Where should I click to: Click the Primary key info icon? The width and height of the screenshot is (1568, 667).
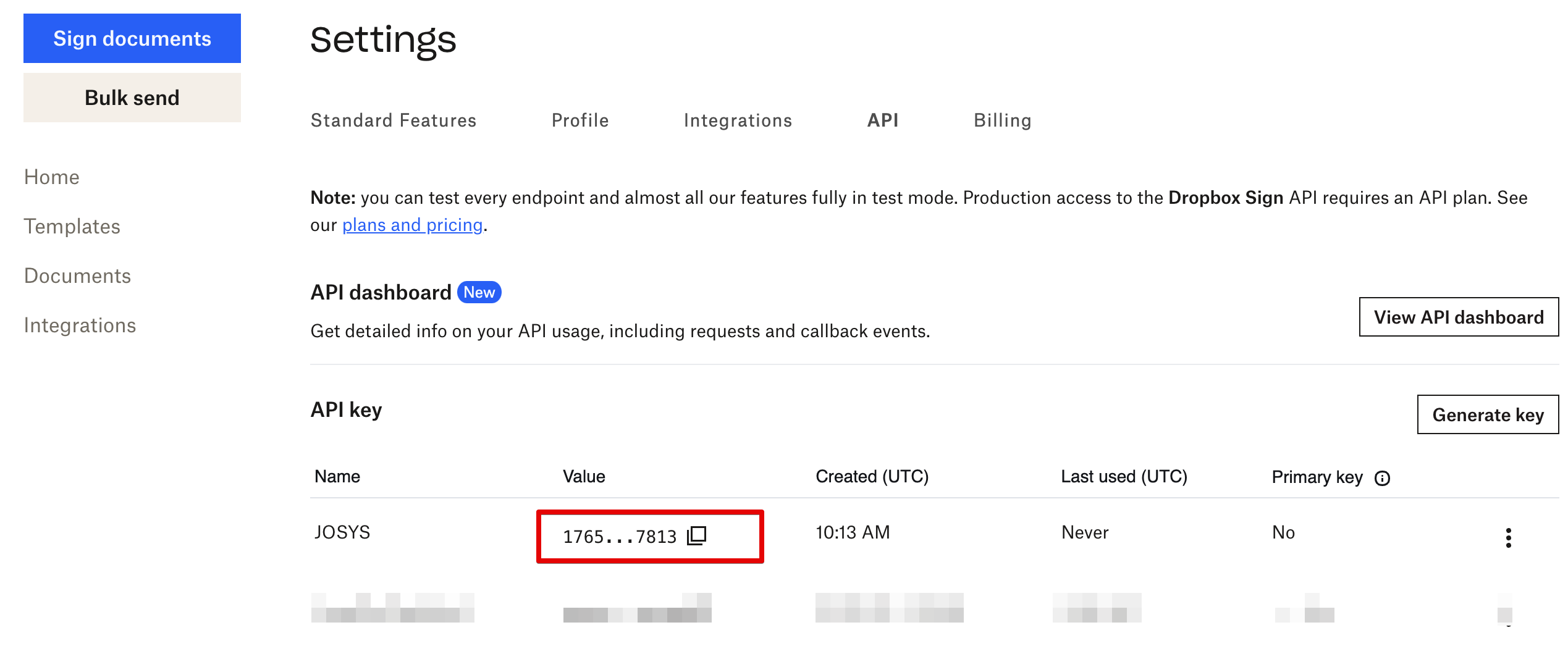pyautogui.click(x=1382, y=478)
